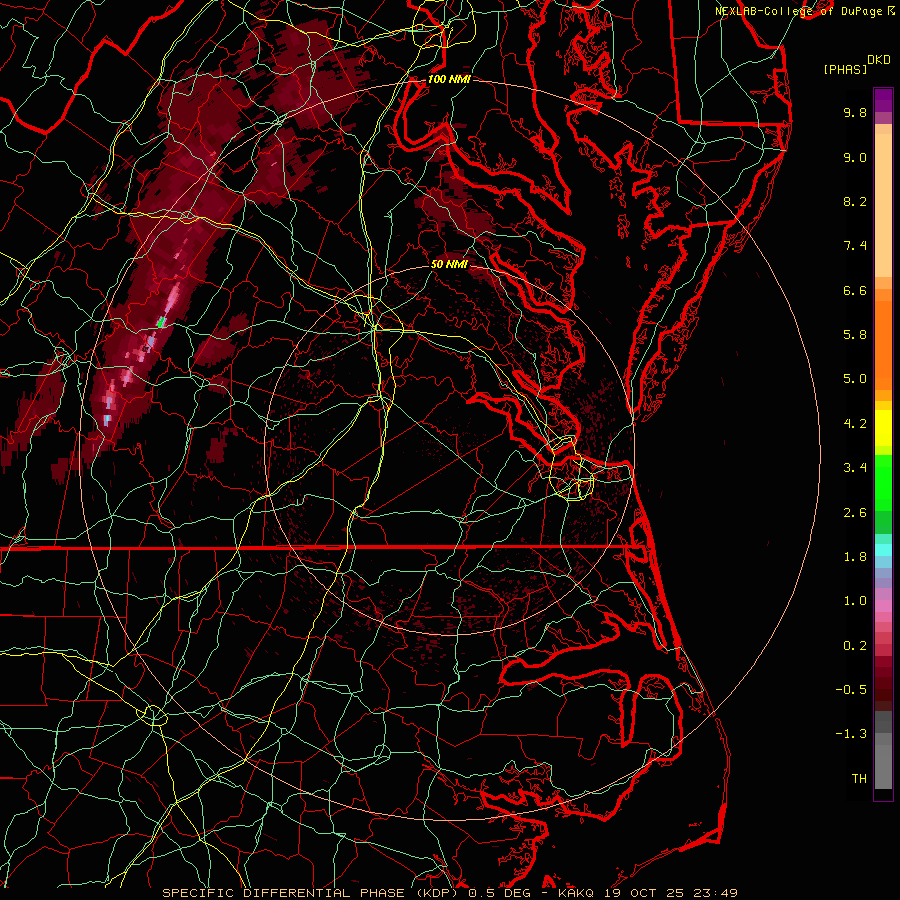
Task: Pick the orange segment of the color bar
Action: pos(883,344)
